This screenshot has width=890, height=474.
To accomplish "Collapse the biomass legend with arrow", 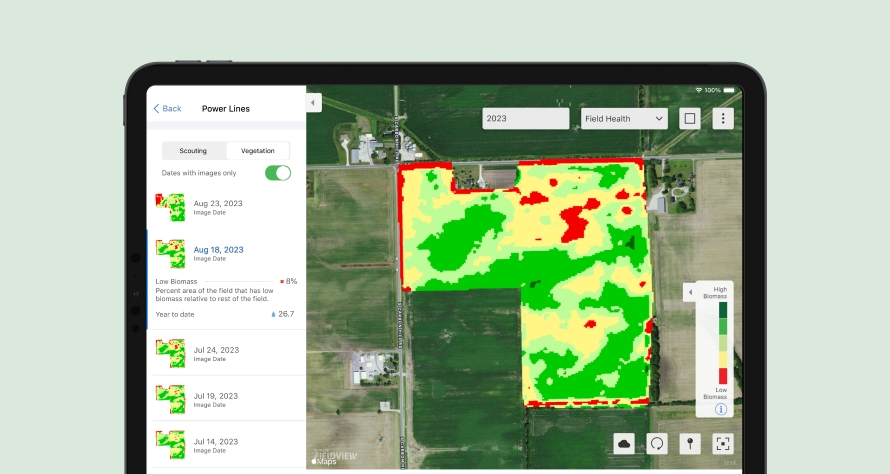I will pos(690,293).
